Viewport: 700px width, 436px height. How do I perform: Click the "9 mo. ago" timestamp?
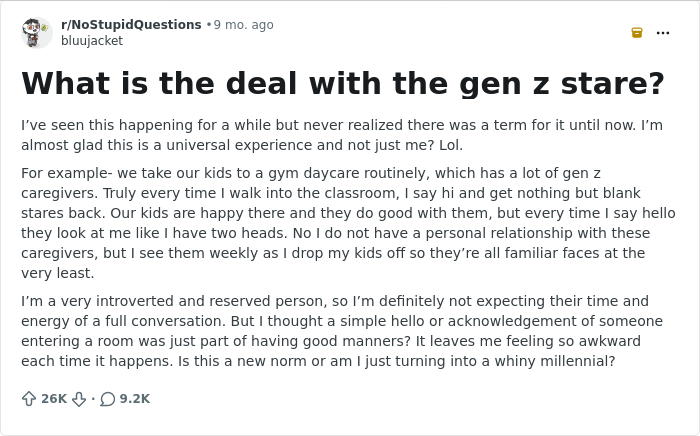tap(243, 25)
